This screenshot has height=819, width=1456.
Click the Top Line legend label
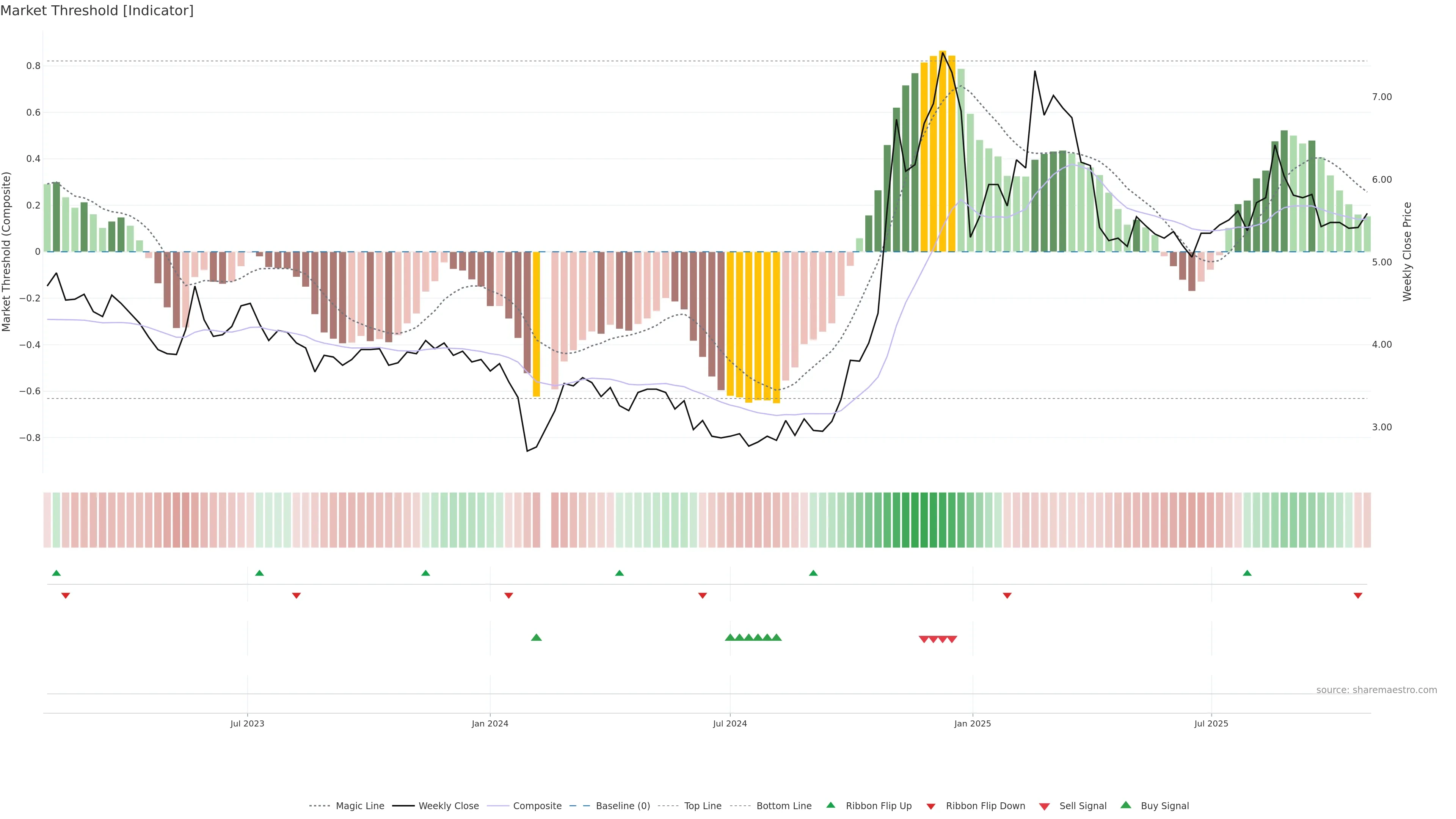coord(703,805)
